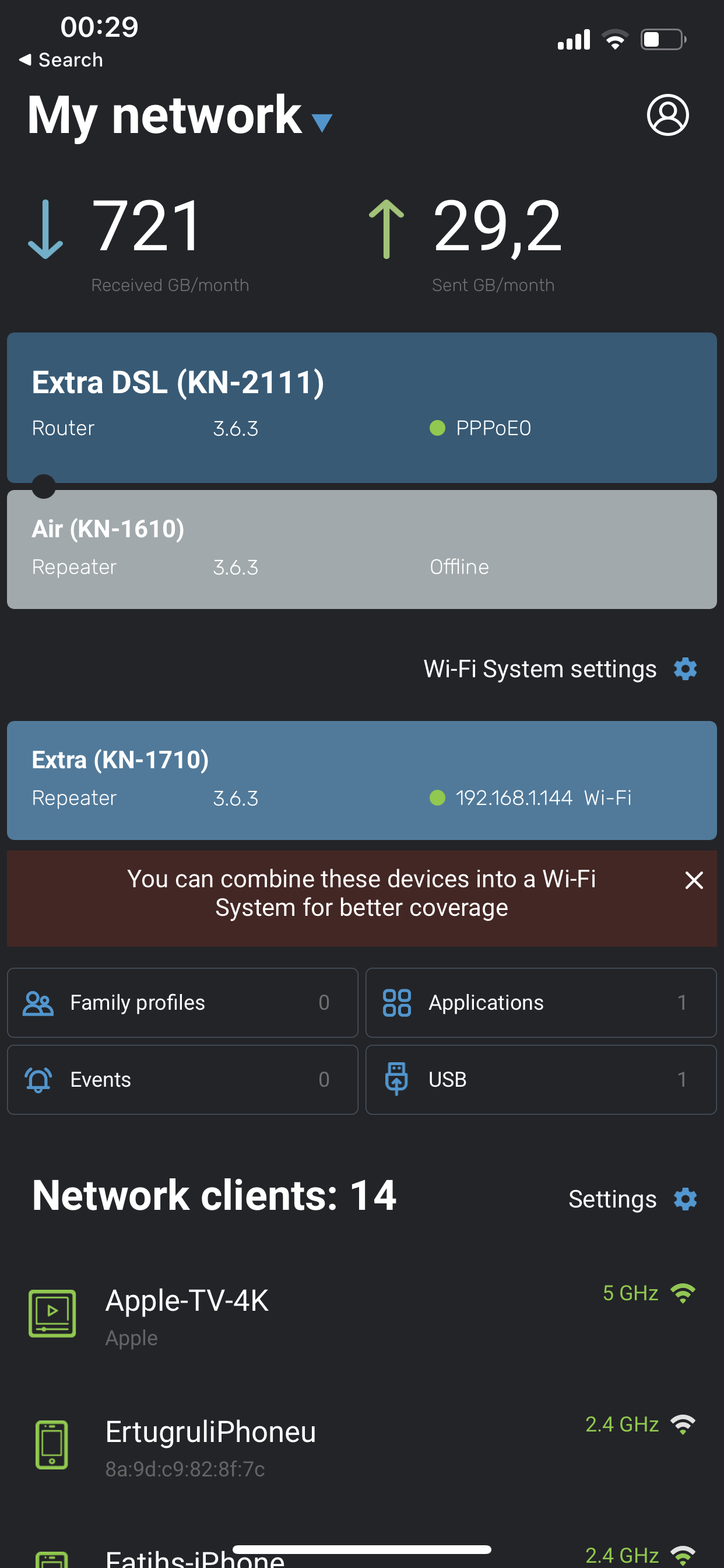Open Family profiles tile

[x=182, y=1003]
